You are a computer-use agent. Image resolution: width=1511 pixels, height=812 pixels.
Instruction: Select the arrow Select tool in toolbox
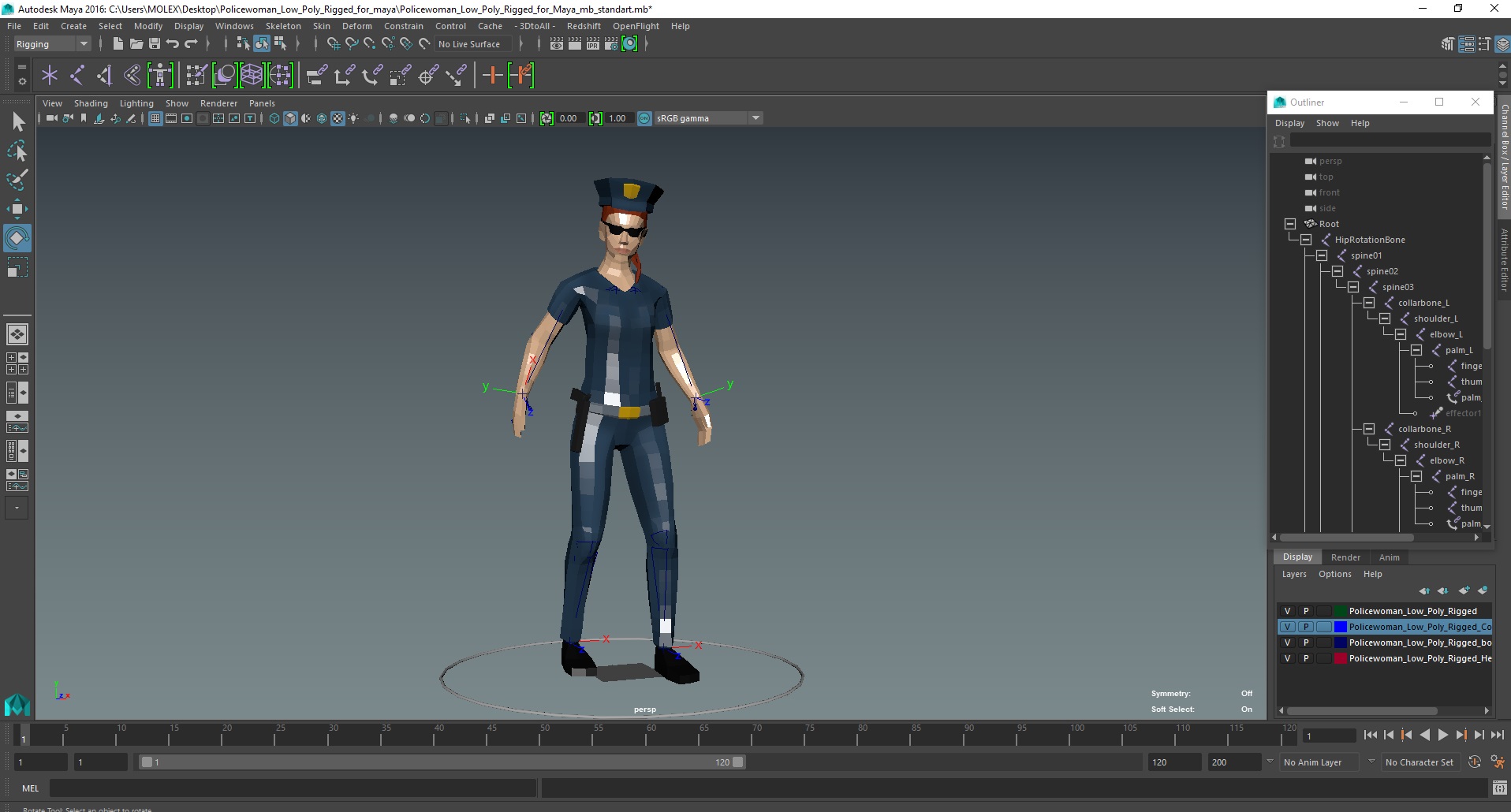(17, 121)
